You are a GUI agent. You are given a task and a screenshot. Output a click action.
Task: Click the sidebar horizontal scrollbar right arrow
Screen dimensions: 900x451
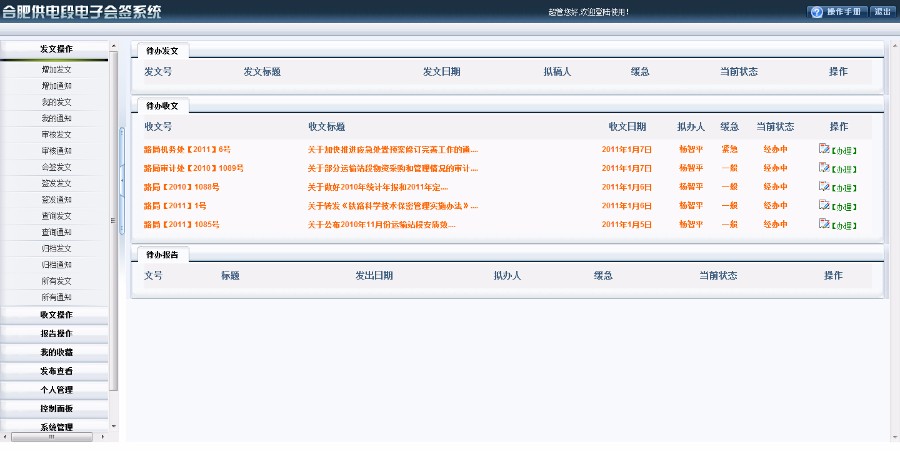coord(103,437)
